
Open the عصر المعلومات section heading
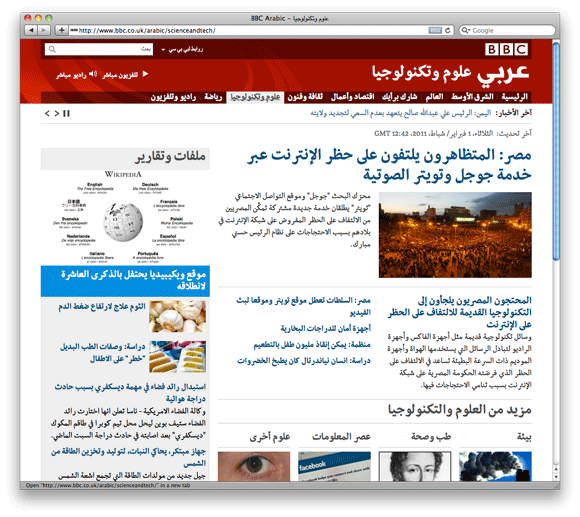click(341, 437)
